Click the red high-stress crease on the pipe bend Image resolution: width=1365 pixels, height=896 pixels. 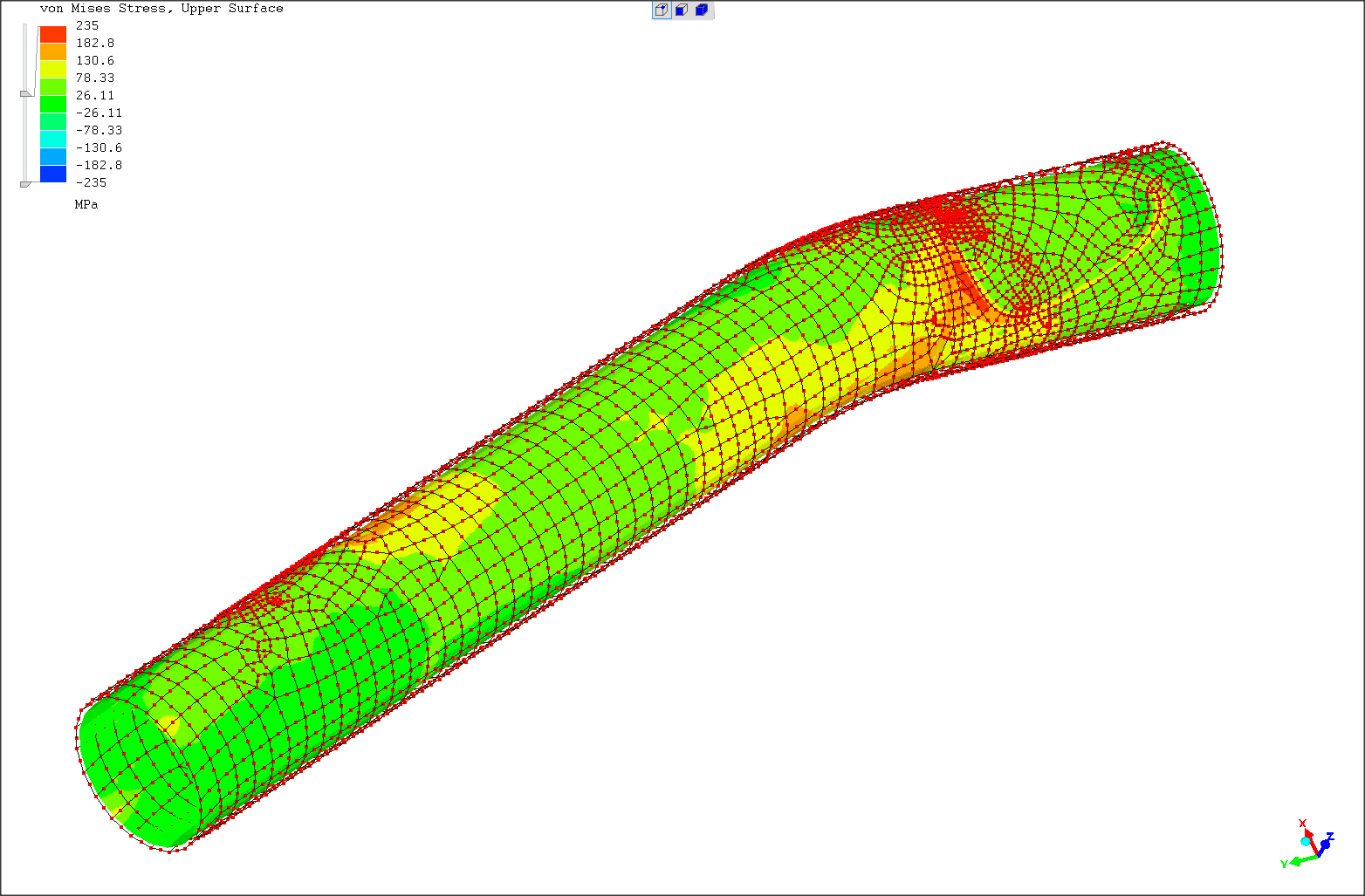(x=973, y=288)
